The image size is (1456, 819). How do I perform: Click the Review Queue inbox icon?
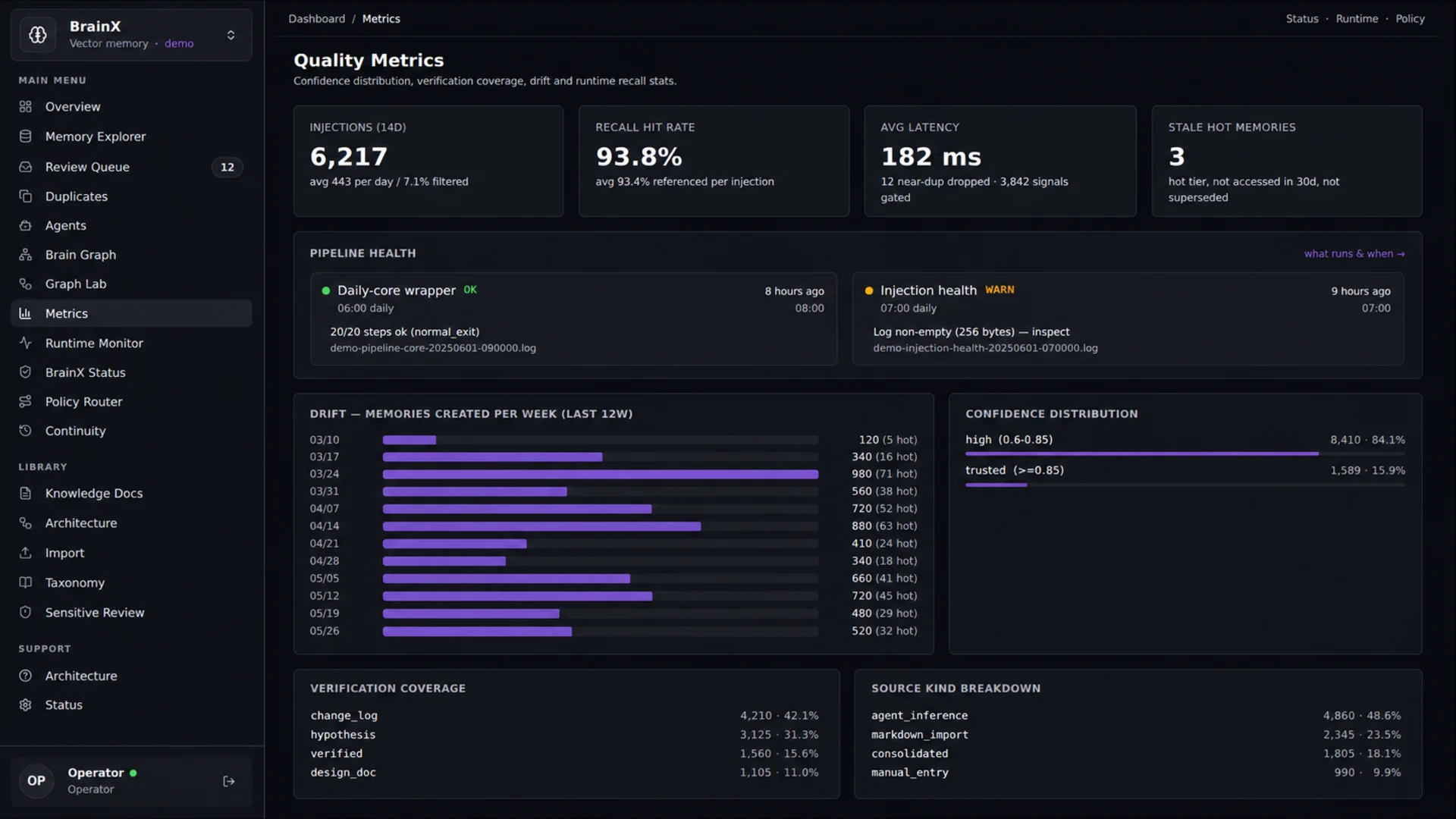pyautogui.click(x=26, y=167)
